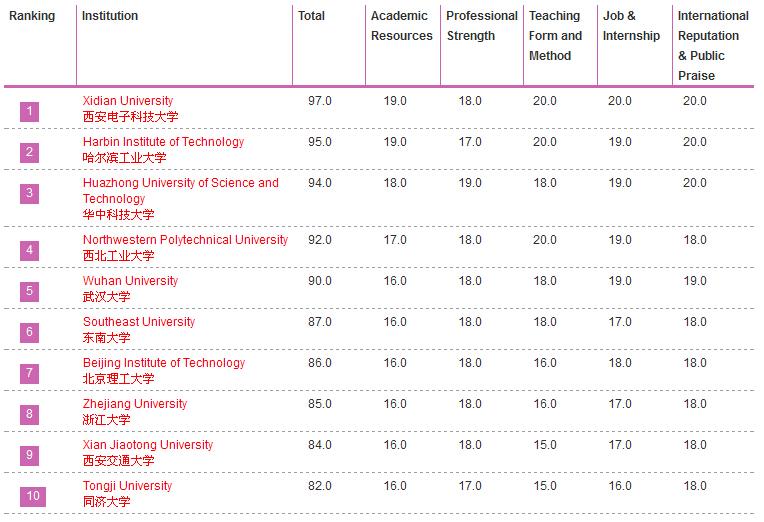The height and width of the screenshot is (522, 764).
Task: Click Chinese name 北京理工大学
Action: click(118, 378)
